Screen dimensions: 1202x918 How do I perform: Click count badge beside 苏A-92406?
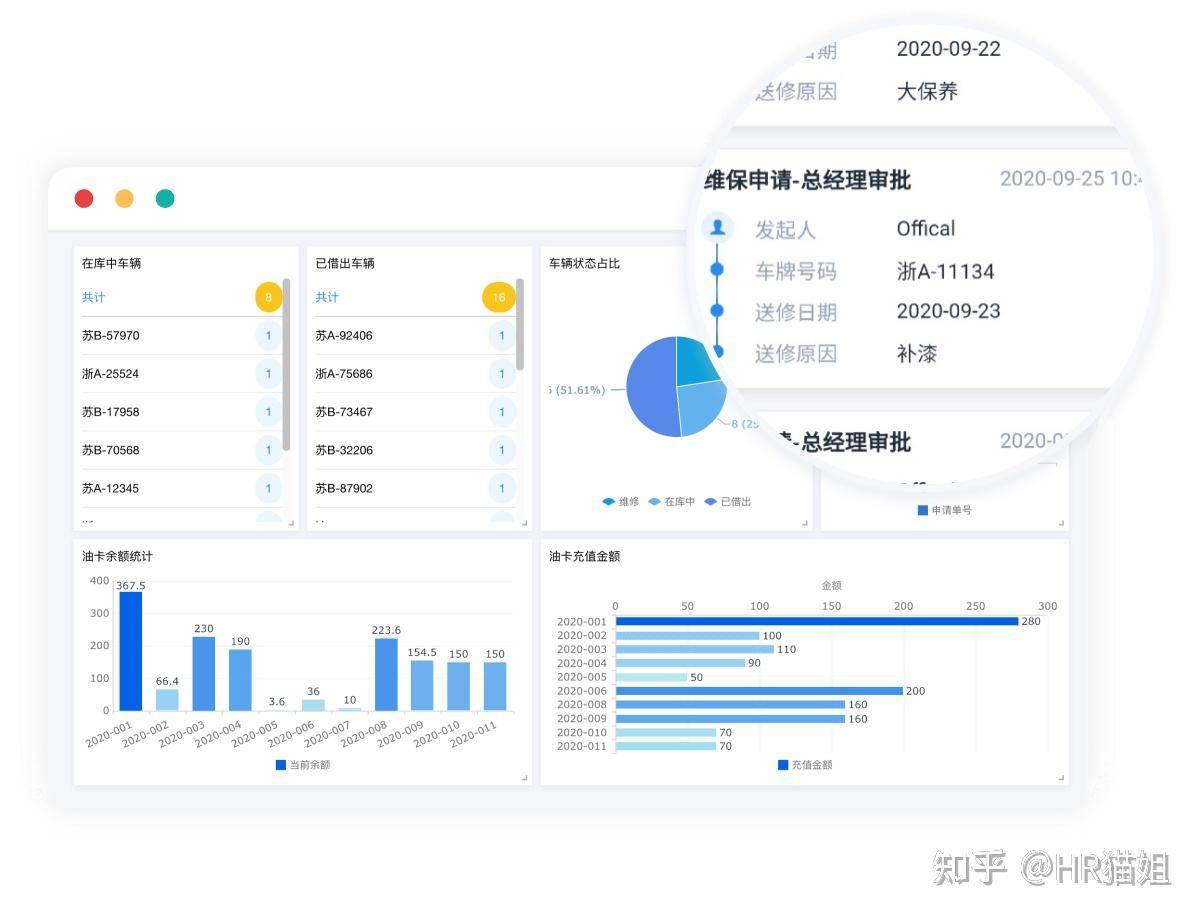tap(502, 335)
